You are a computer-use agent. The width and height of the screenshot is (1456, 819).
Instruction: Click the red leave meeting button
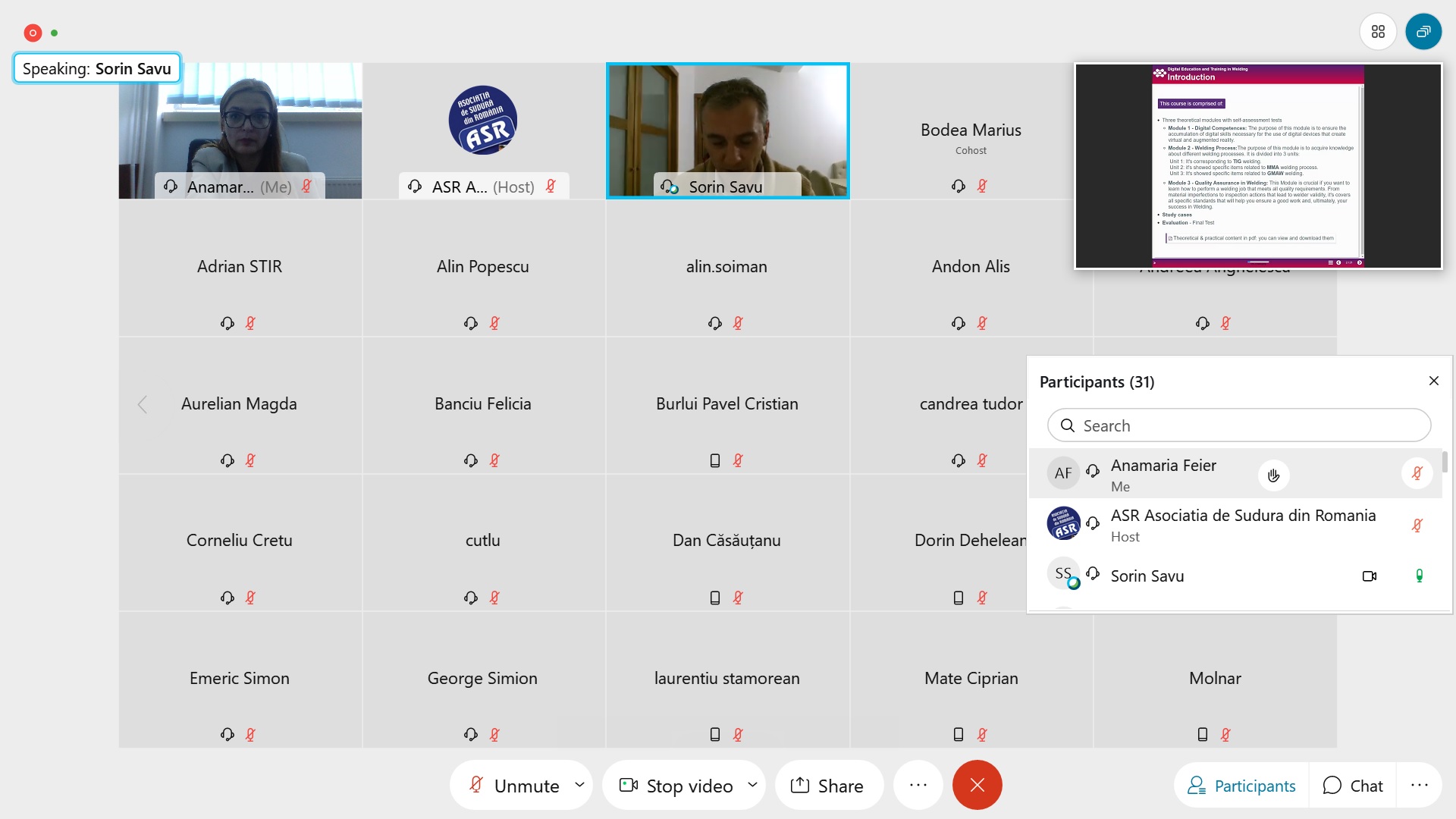(977, 785)
